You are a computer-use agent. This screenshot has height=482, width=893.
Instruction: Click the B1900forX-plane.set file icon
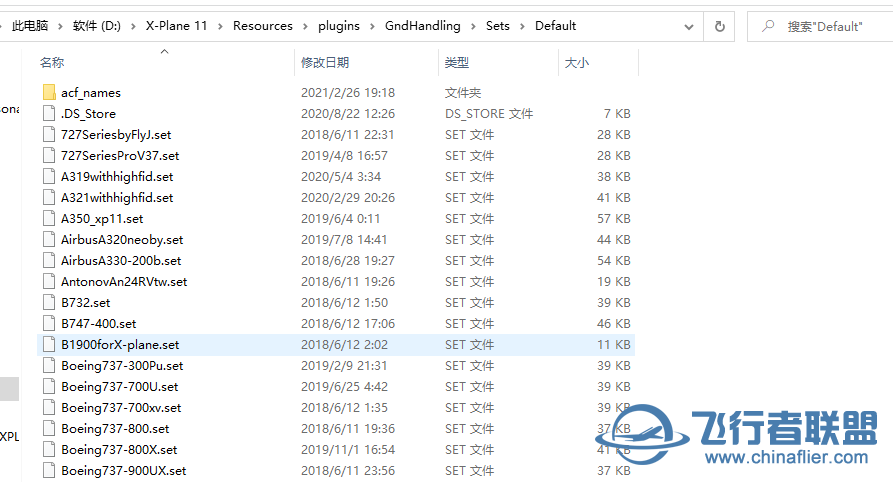[x=50, y=345]
